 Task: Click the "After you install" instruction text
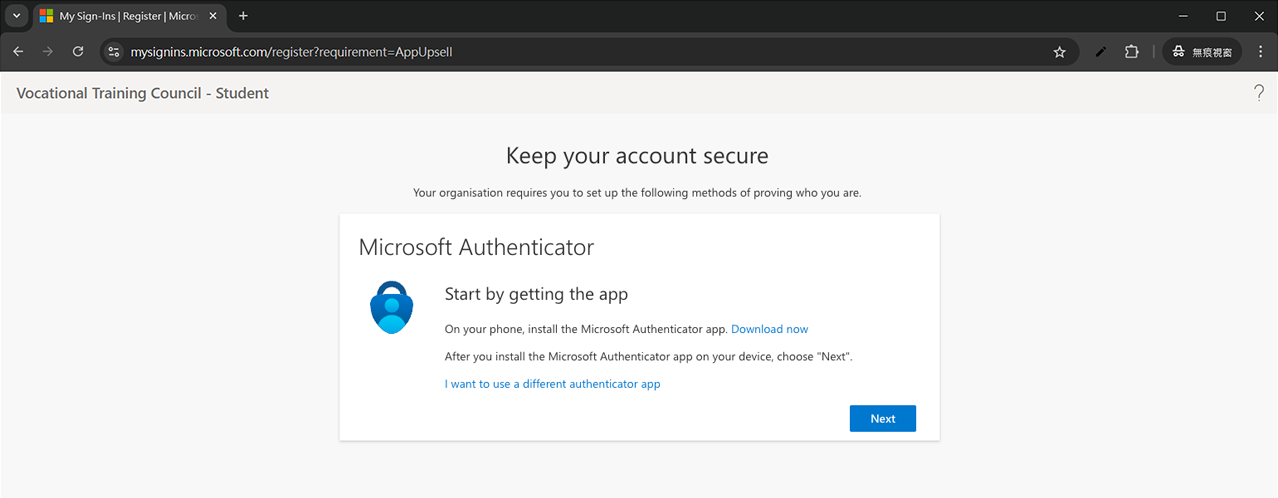tap(649, 356)
